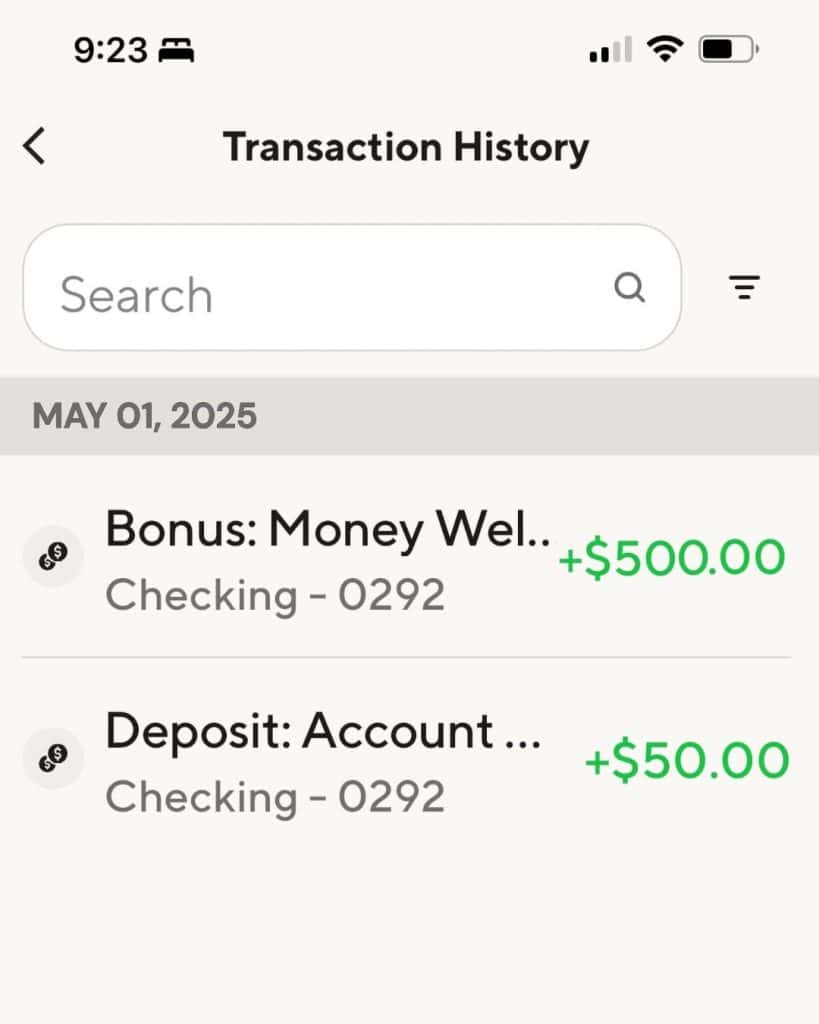Tap the Wi-Fi status icon
The width and height of the screenshot is (819, 1024).
tap(664, 48)
